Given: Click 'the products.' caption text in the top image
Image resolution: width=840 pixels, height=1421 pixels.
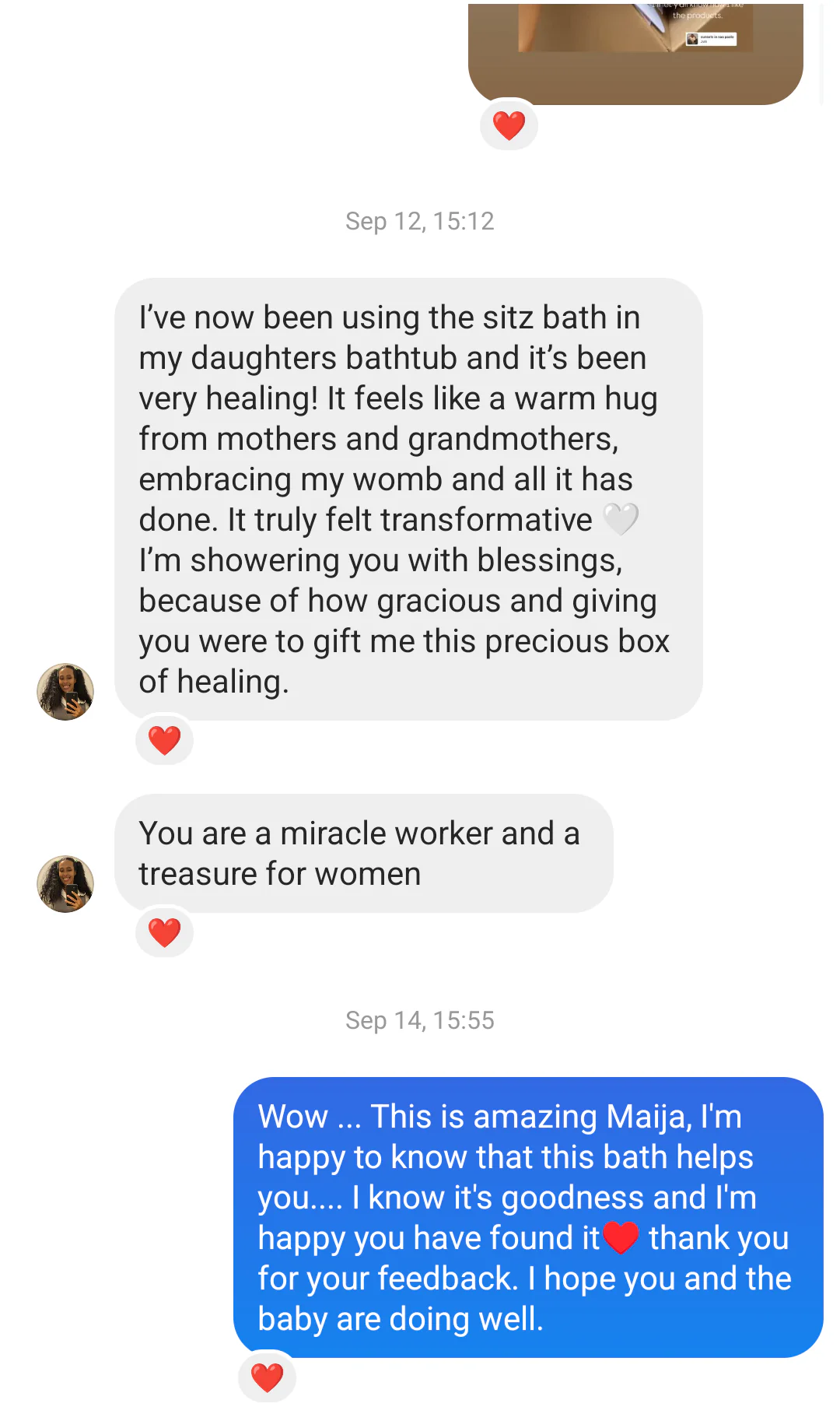Looking at the screenshot, I should click(x=697, y=16).
